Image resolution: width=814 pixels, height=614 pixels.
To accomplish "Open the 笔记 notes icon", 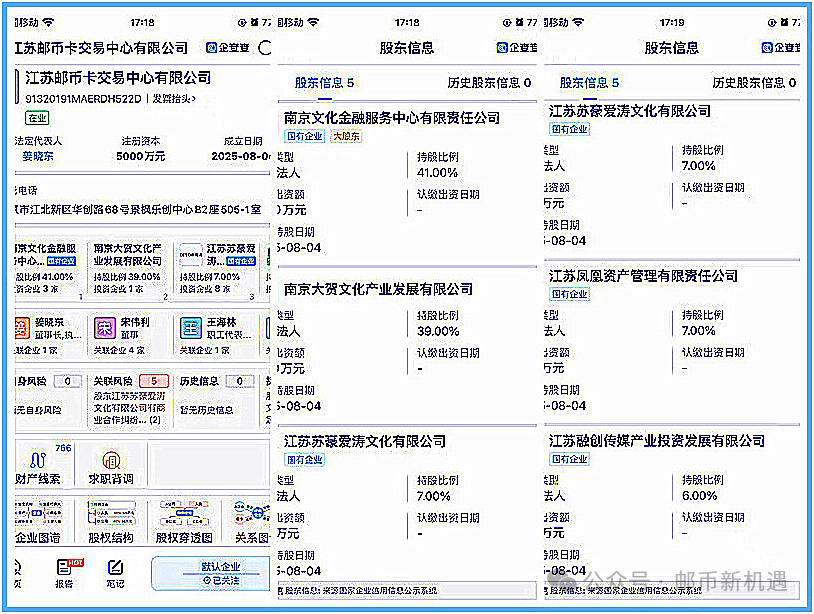I will coord(115,574).
